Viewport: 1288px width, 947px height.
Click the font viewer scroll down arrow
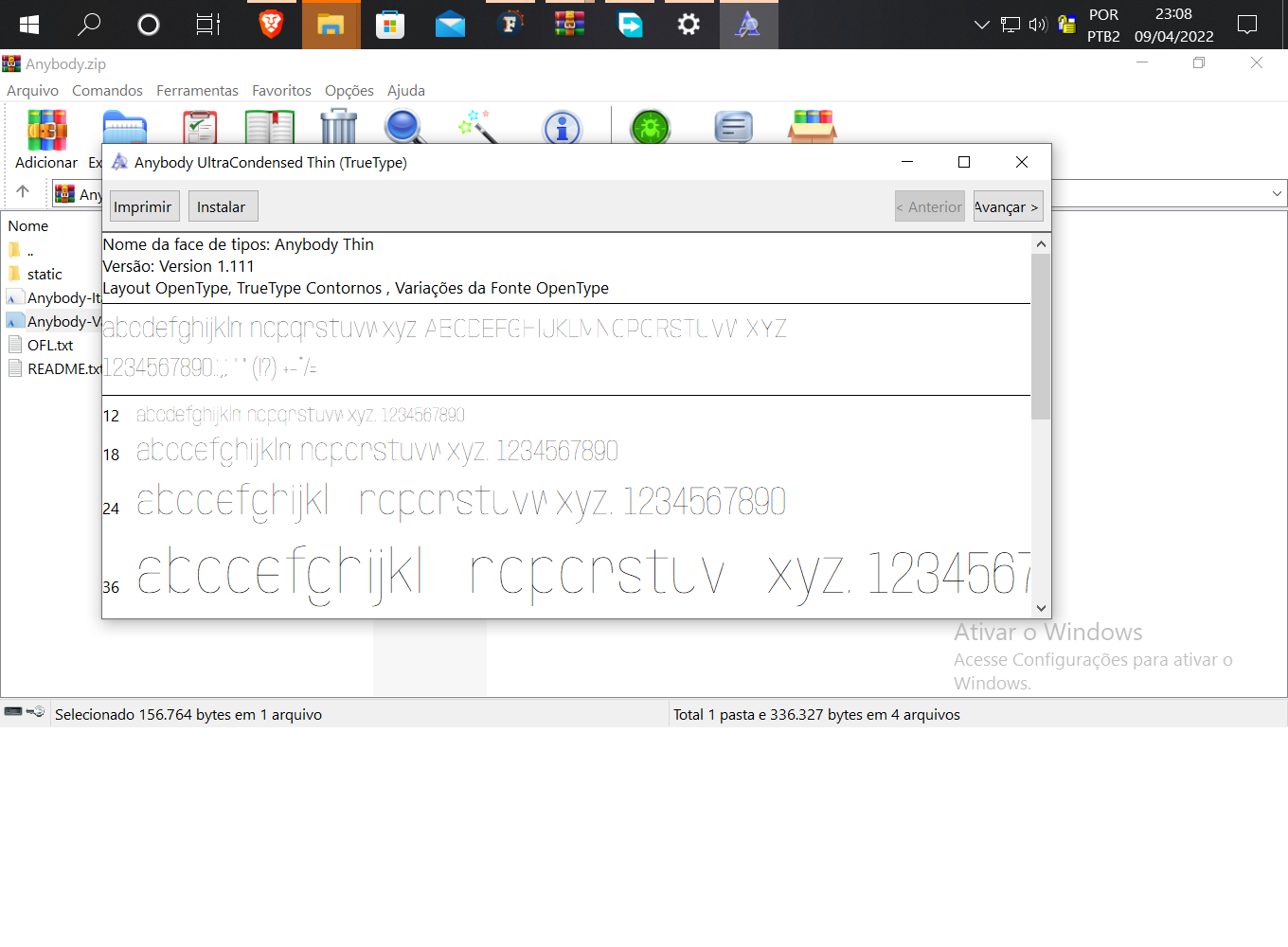pyautogui.click(x=1041, y=608)
